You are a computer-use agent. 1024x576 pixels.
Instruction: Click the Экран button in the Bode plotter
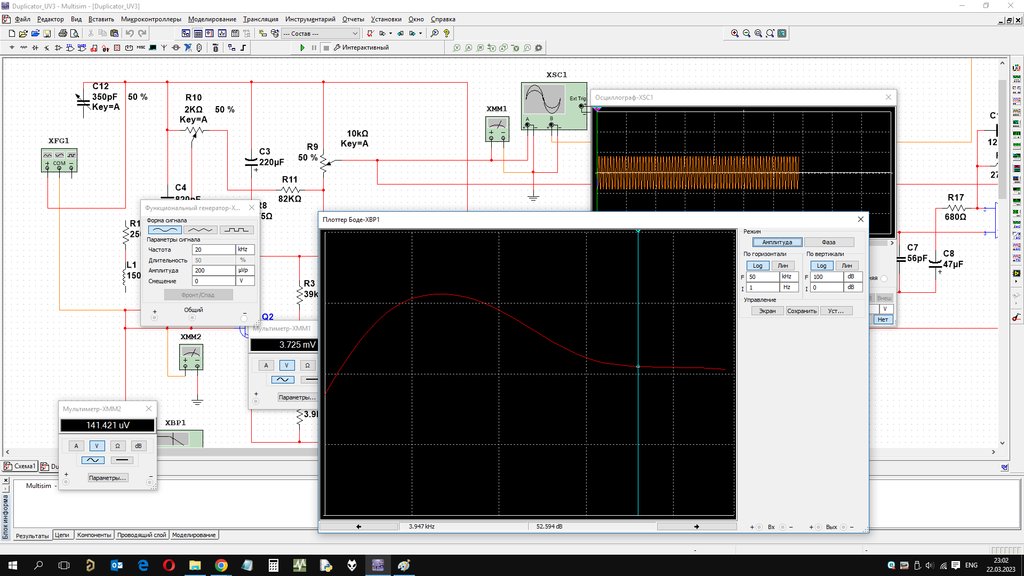tap(767, 311)
